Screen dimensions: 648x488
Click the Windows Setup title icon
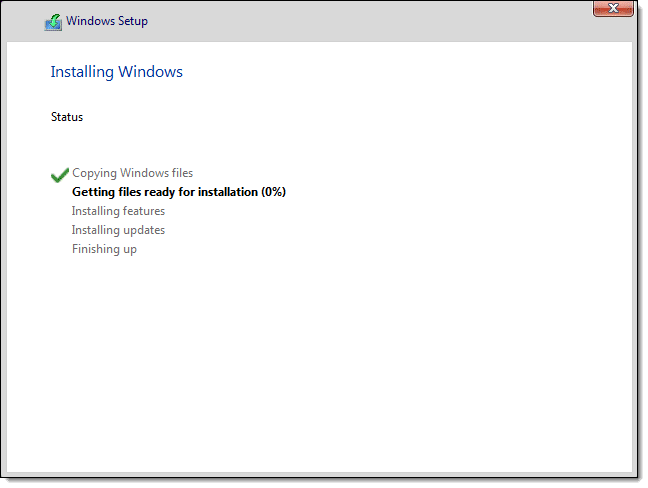pyautogui.click(x=53, y=22)
